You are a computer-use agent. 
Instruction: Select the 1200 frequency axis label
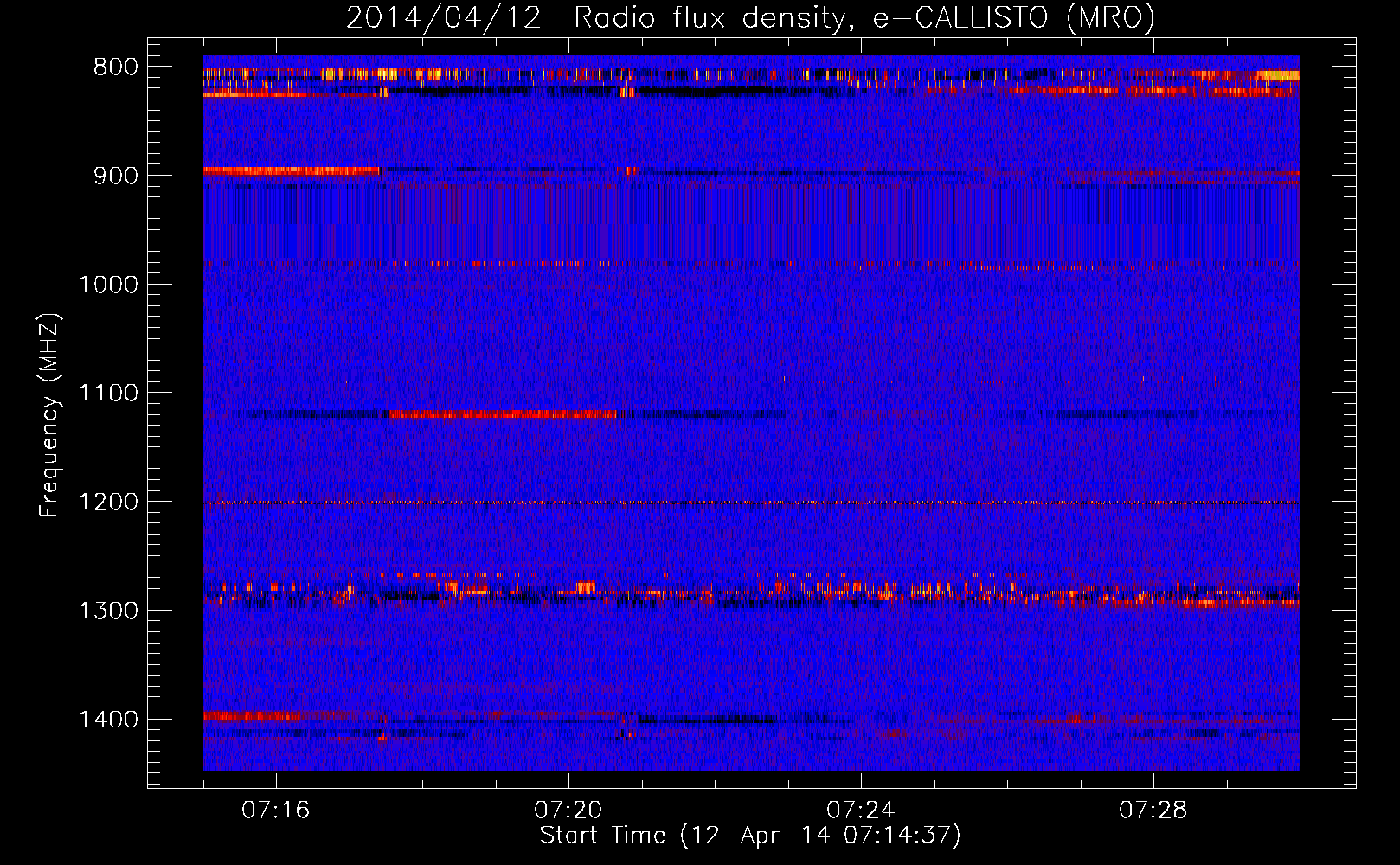[108, 503]
